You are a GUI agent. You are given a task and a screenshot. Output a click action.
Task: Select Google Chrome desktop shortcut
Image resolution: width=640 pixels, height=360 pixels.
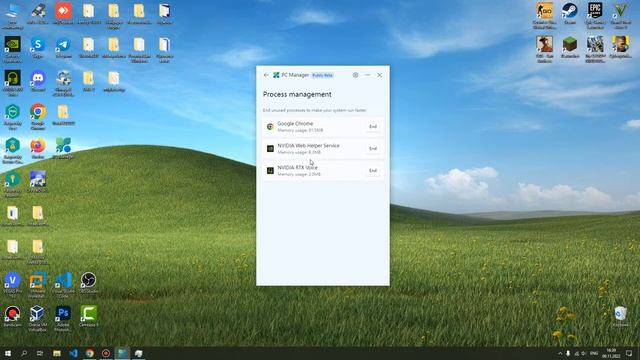[38, 116]
